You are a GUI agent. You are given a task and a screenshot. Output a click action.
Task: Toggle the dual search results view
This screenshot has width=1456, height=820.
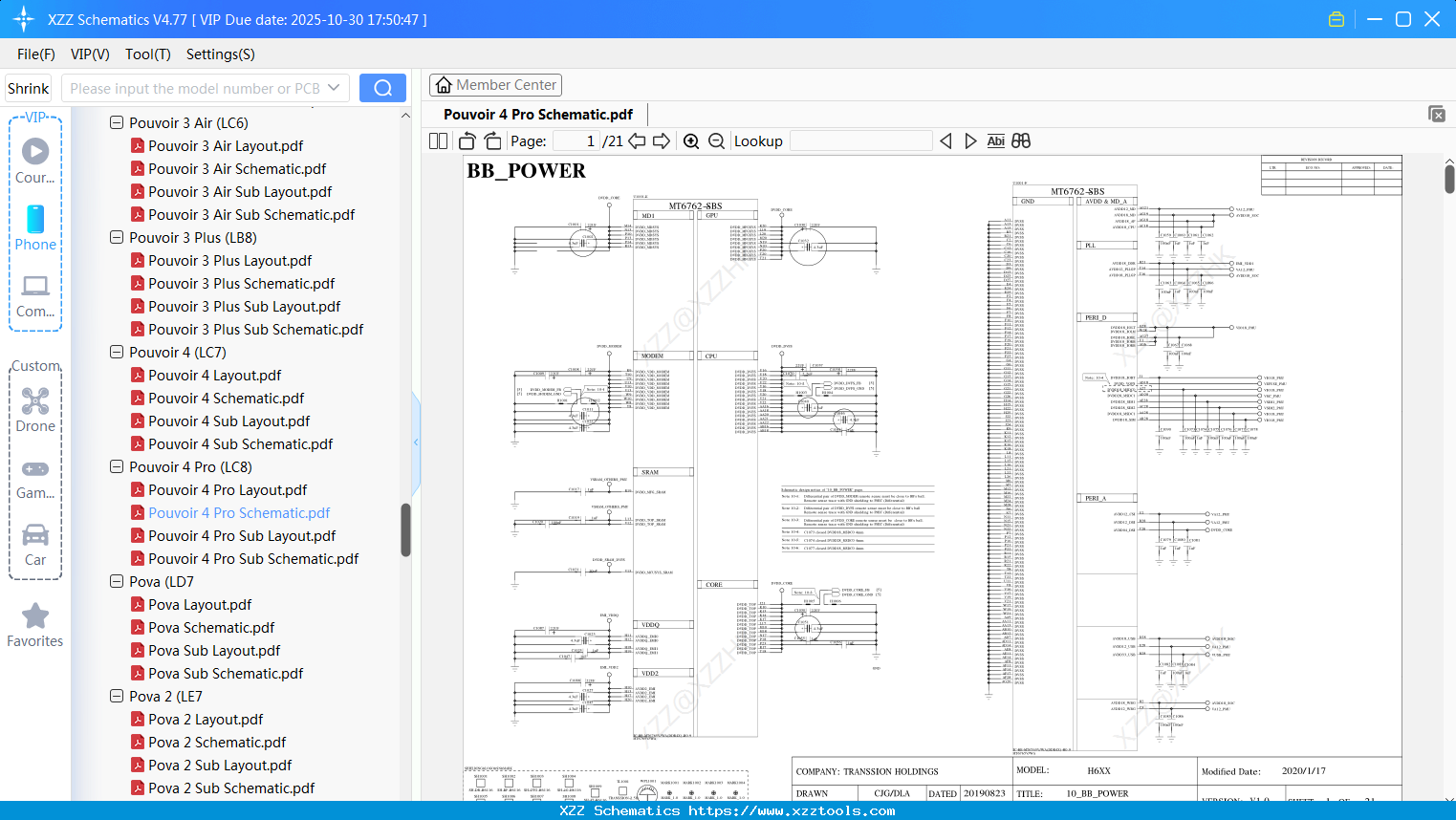1020,140
